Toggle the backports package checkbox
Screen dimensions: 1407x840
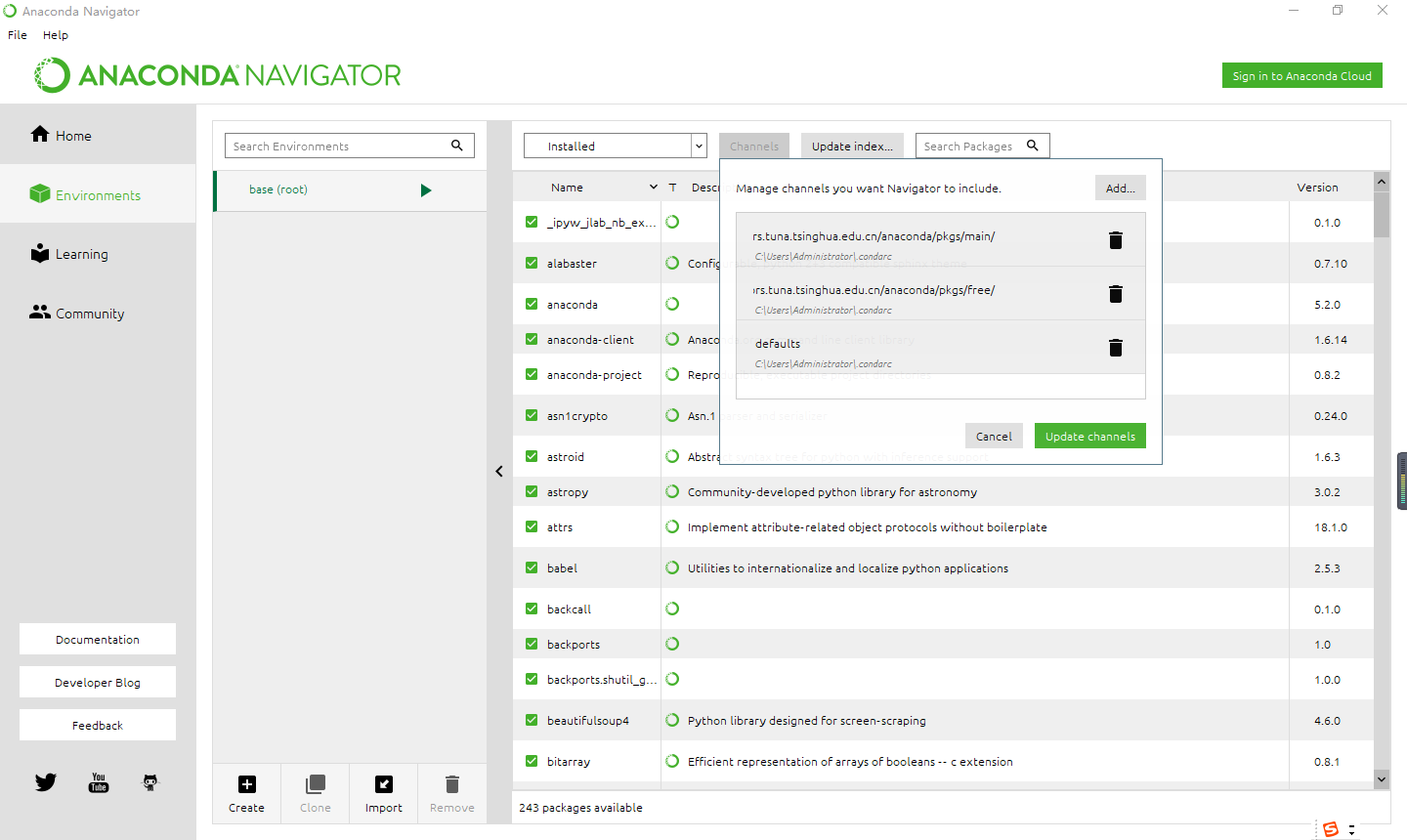[532, 644]
